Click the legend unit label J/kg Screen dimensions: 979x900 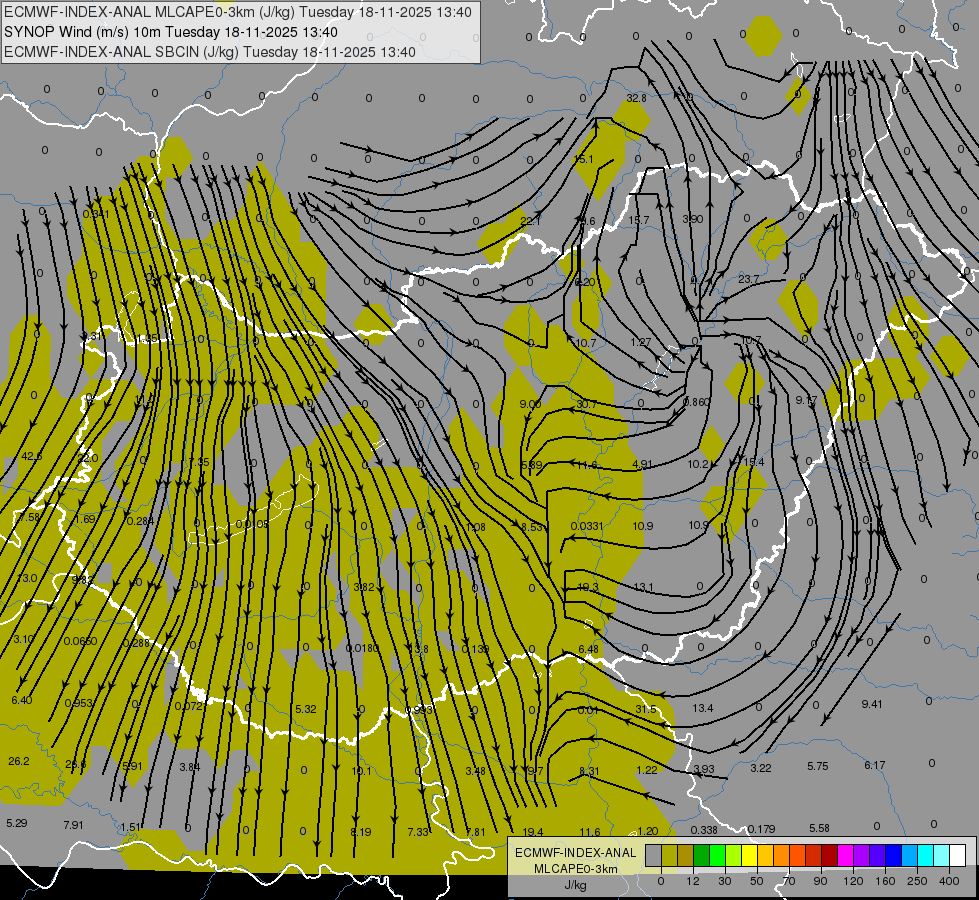point(575,885)
